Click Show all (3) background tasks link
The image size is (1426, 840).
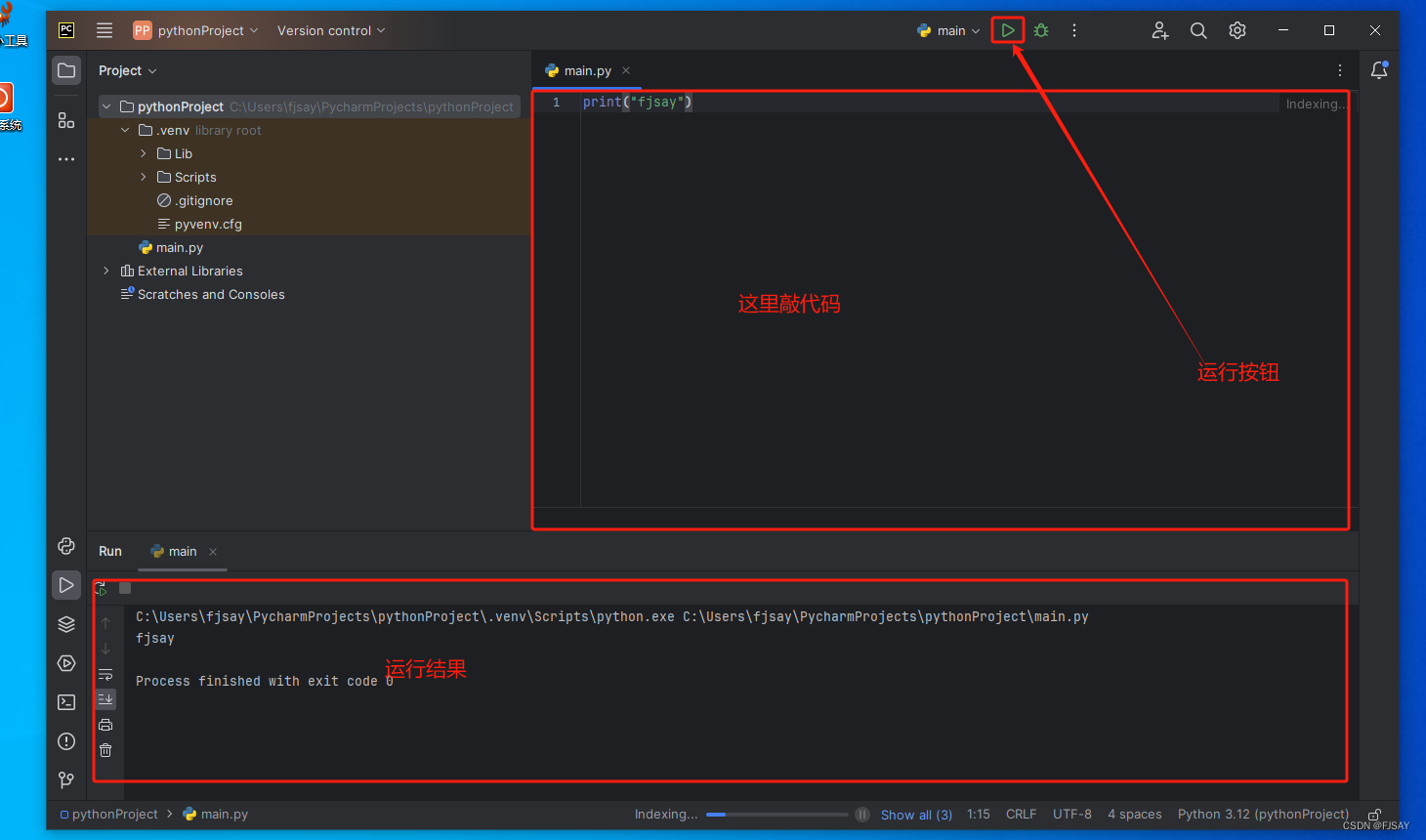pyautogui.click(x=916, y=815)
